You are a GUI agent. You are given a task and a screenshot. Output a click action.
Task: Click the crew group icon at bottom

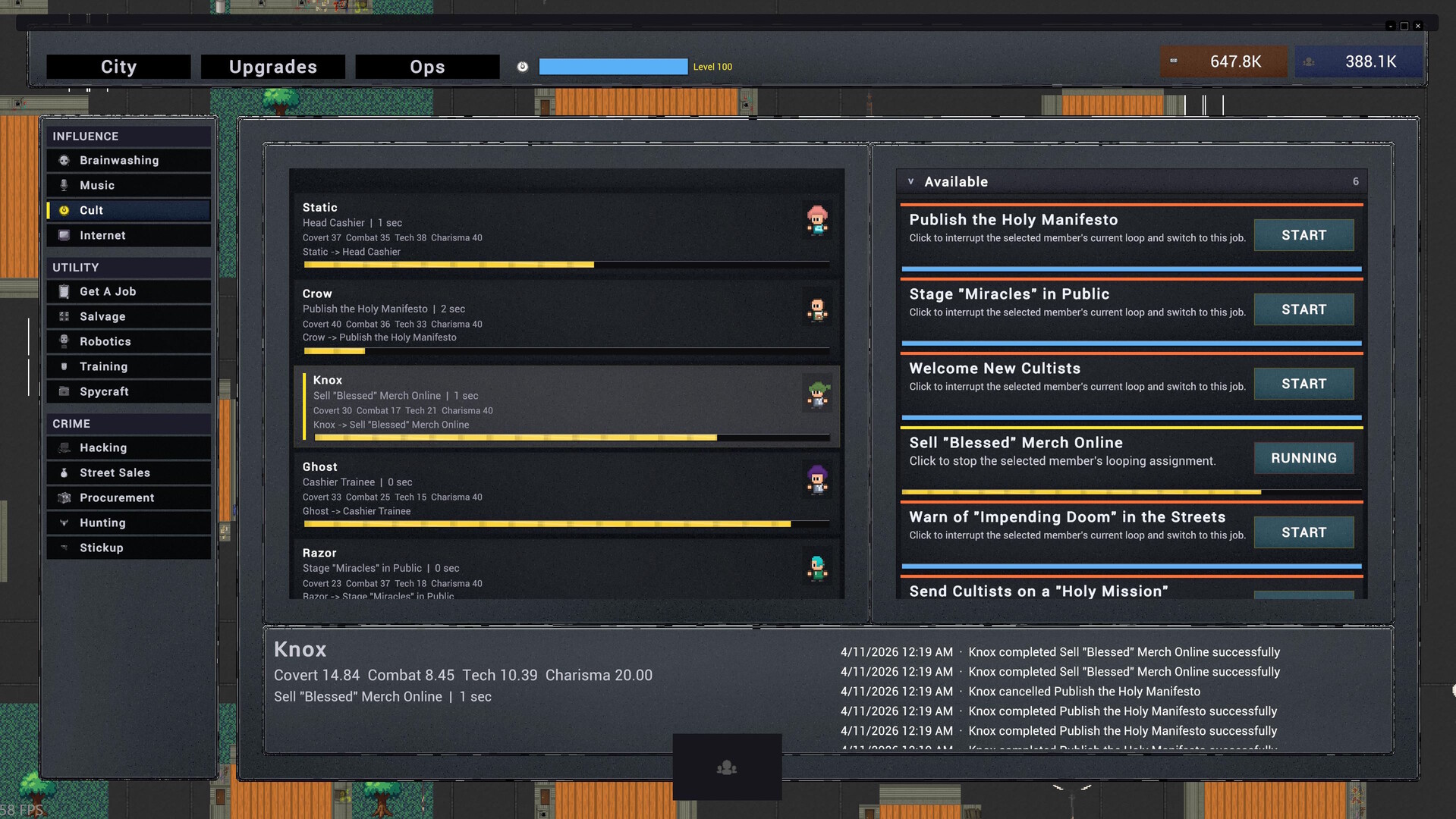click(726, 767)
